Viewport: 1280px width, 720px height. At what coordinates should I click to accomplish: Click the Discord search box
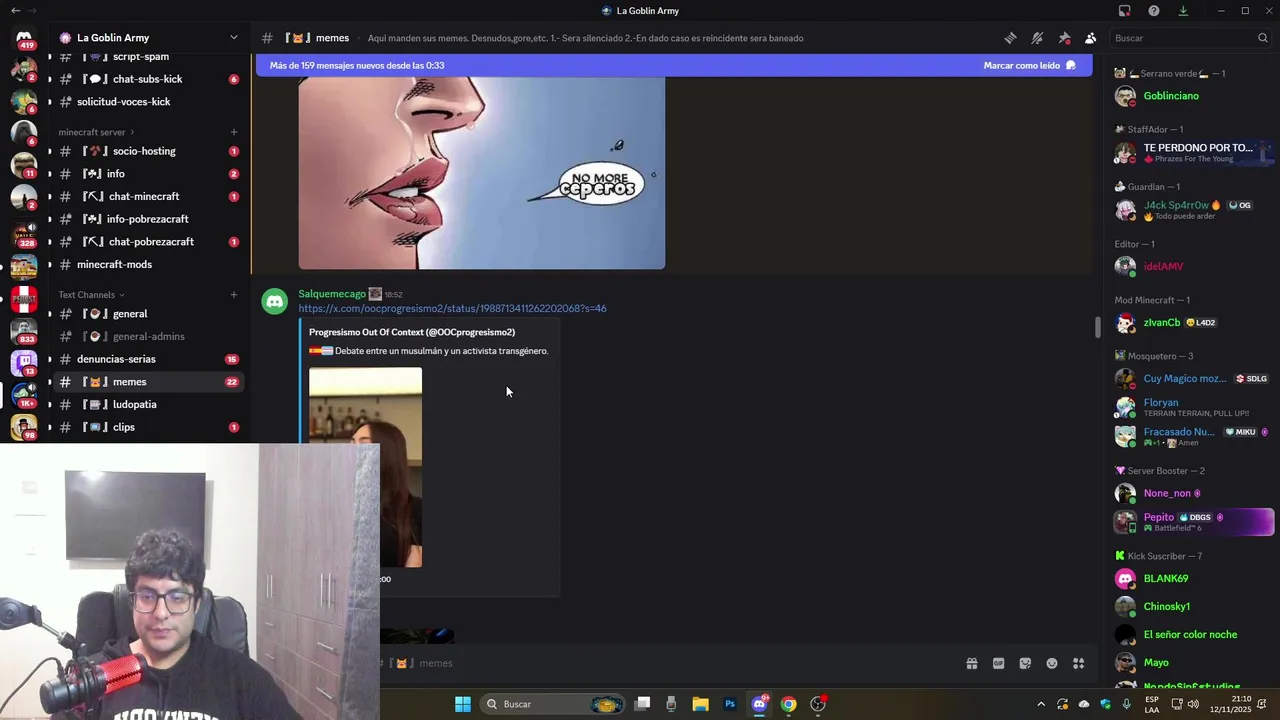coord(1191,38)
